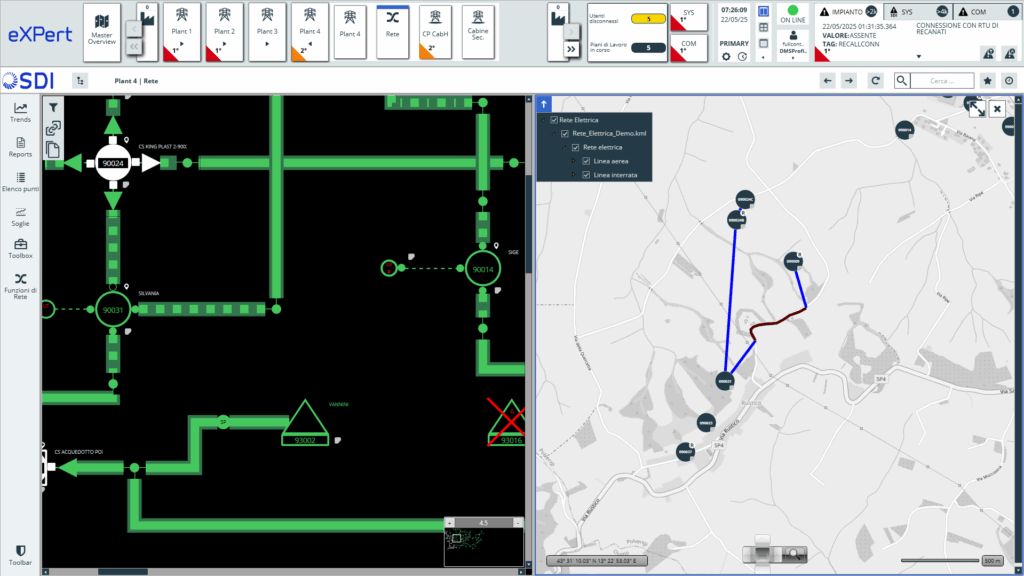
Task: Open Reports from the left sidebar
Action: (x=20, y=147)
